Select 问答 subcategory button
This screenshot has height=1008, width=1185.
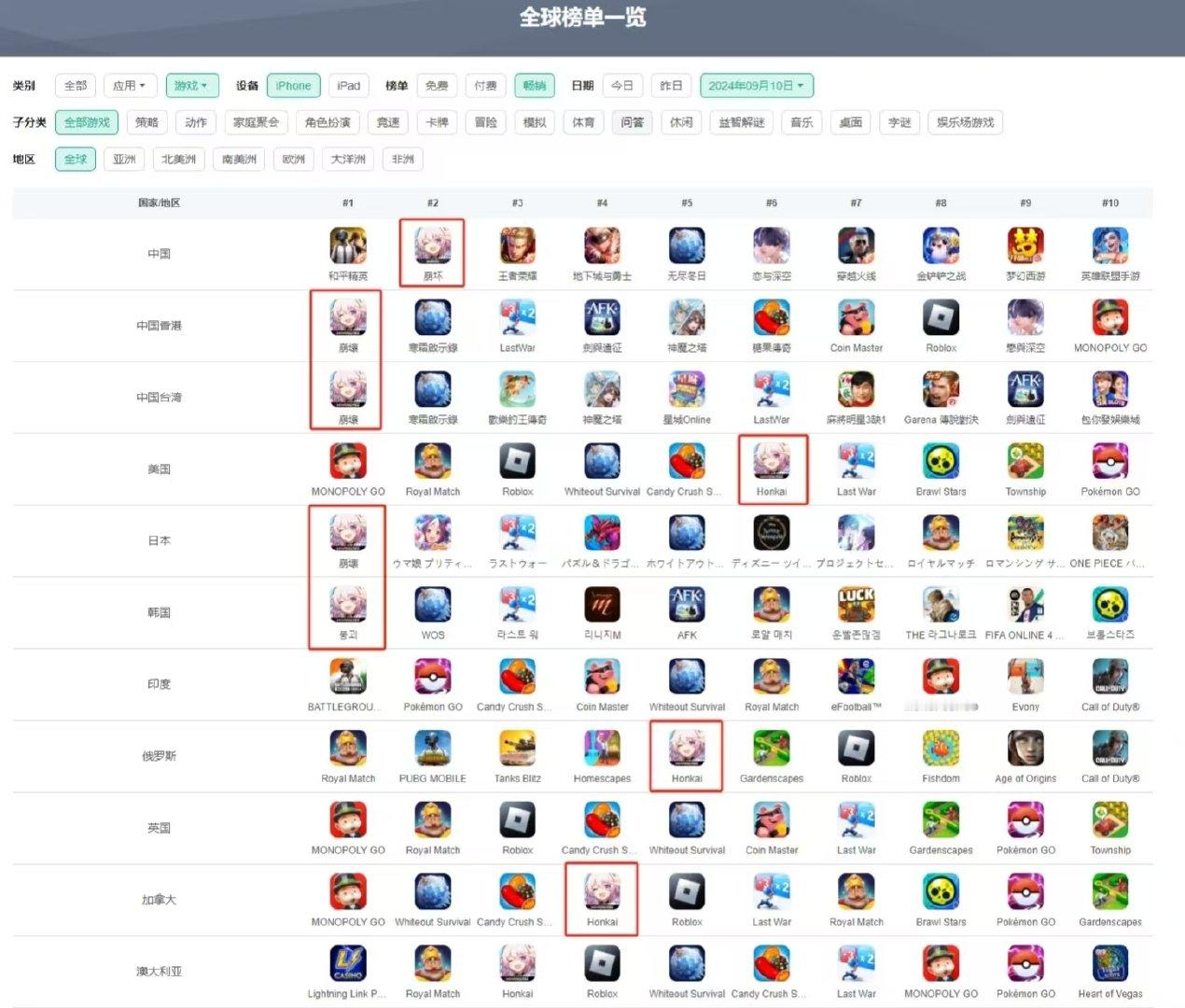(633, 122)
